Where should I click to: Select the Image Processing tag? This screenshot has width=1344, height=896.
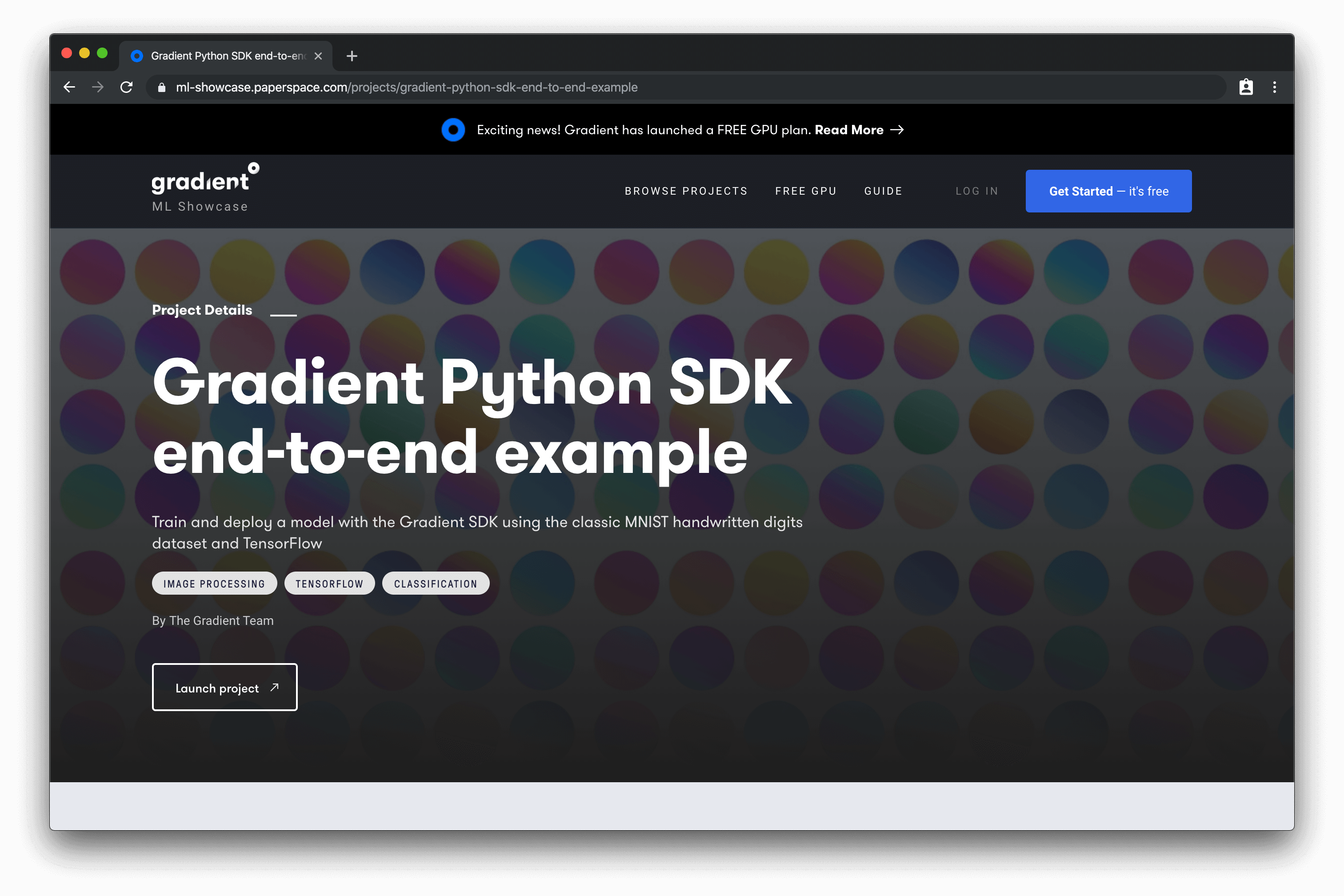(214, 584)
